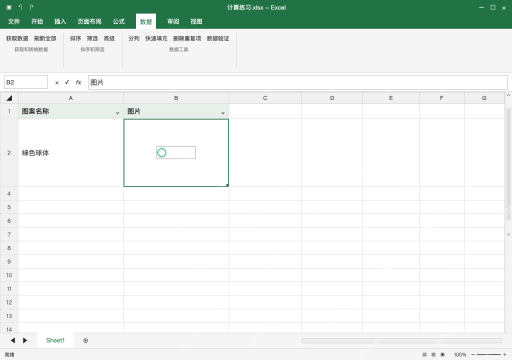Cancel the formula bar entry (×)
The image size is (512, 360).
(x=57, y=83)
